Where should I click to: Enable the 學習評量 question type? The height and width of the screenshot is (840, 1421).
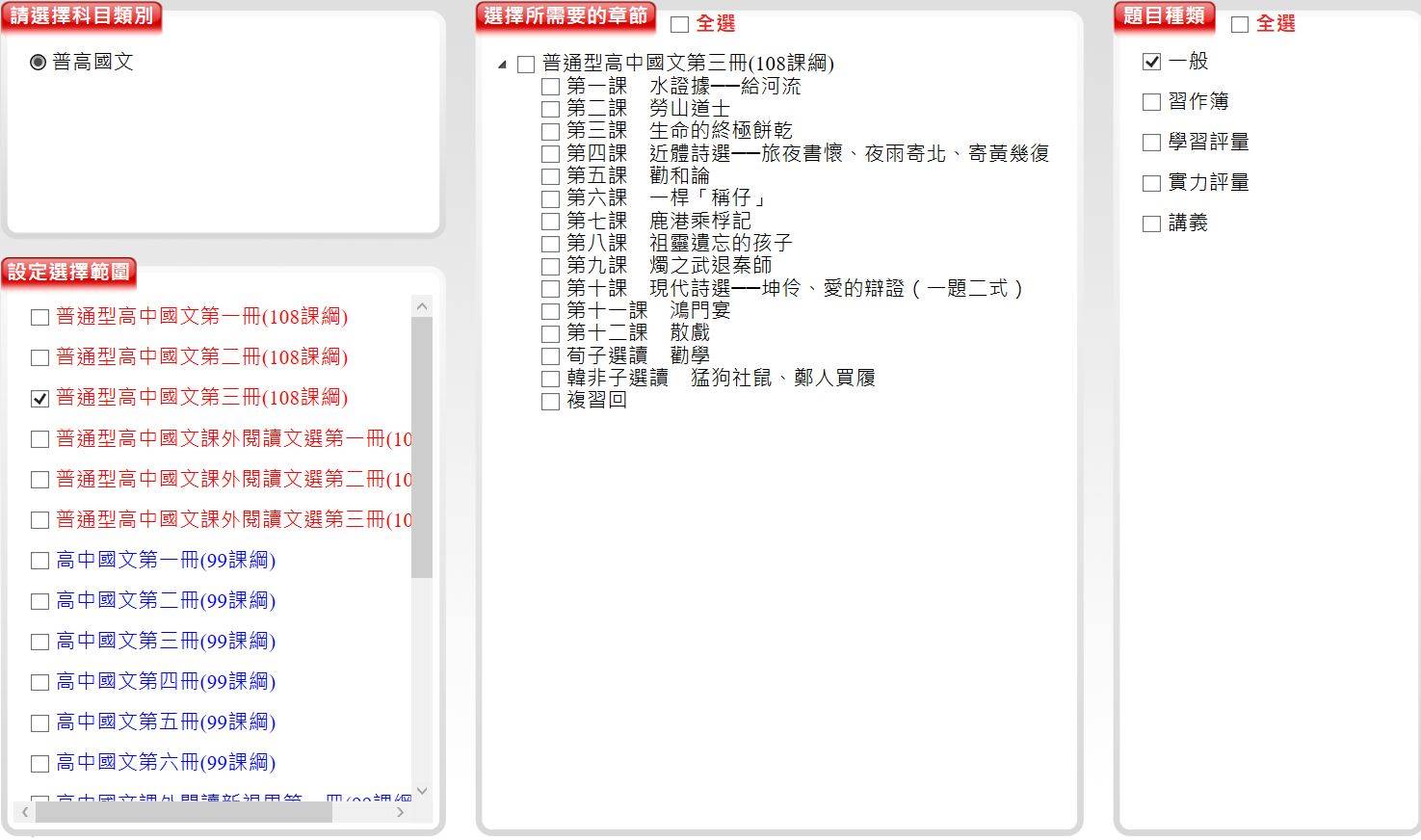1151,143
